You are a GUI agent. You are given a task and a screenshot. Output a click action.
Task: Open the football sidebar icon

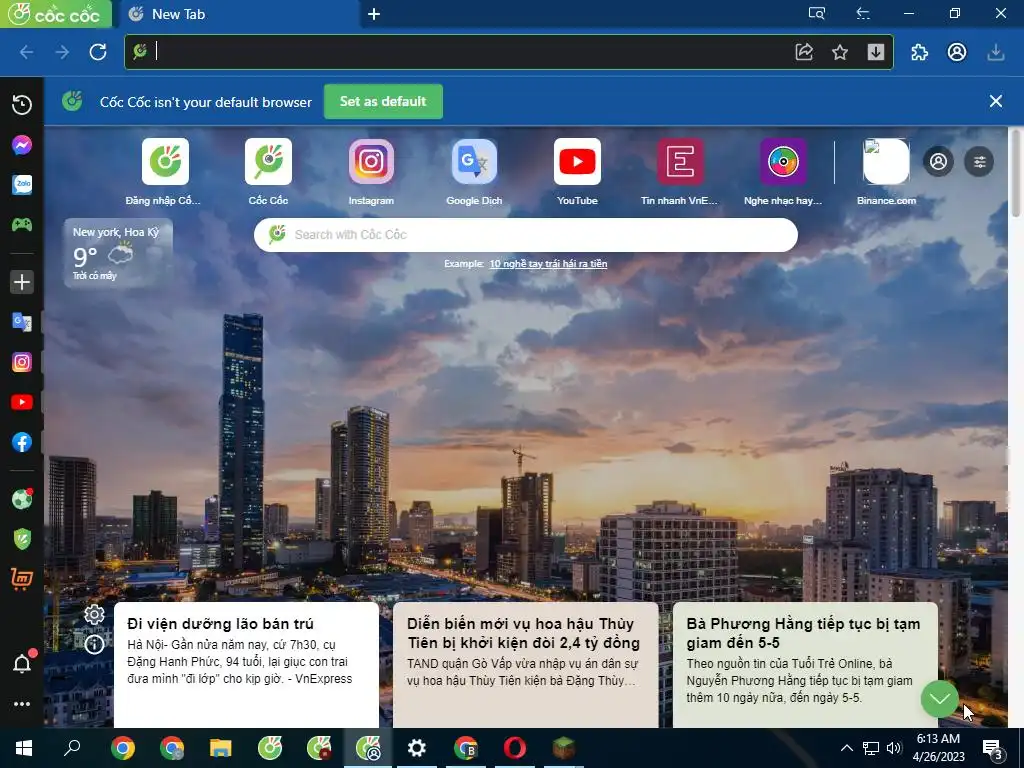click(22, 499)
